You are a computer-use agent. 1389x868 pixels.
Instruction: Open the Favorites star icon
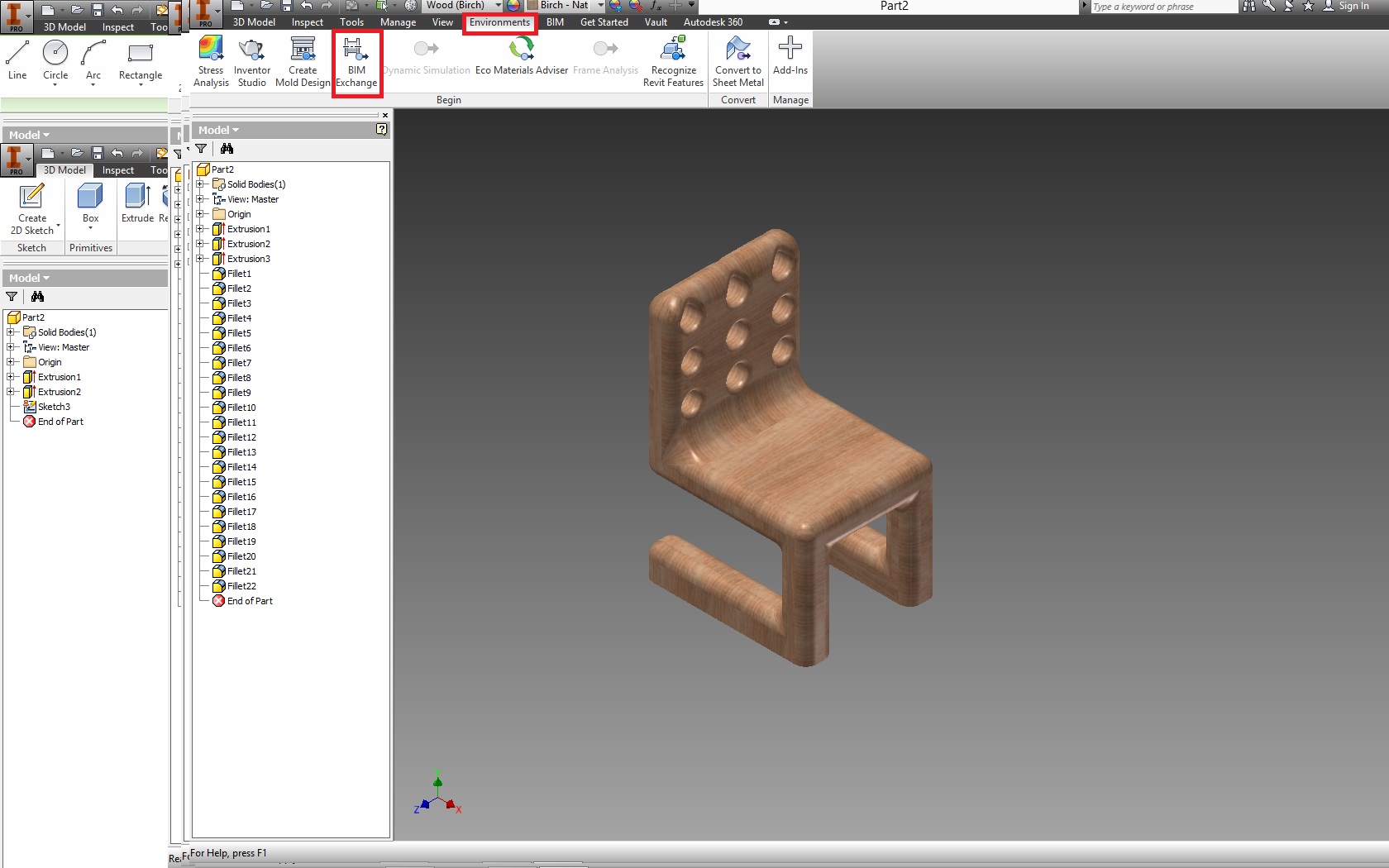point(1308,6)
